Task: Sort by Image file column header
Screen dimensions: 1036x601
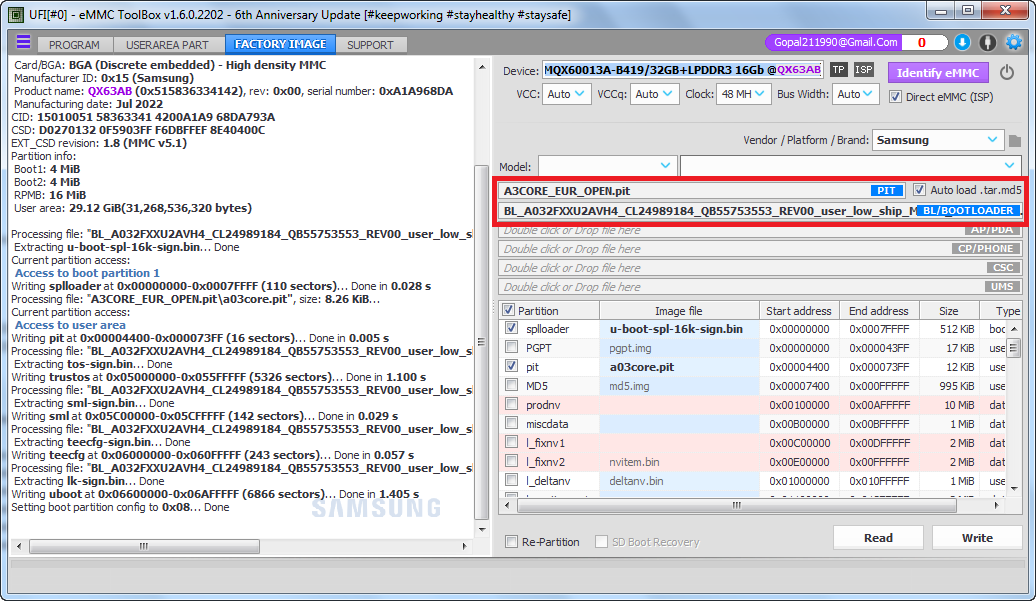Action: click(679, 310)
